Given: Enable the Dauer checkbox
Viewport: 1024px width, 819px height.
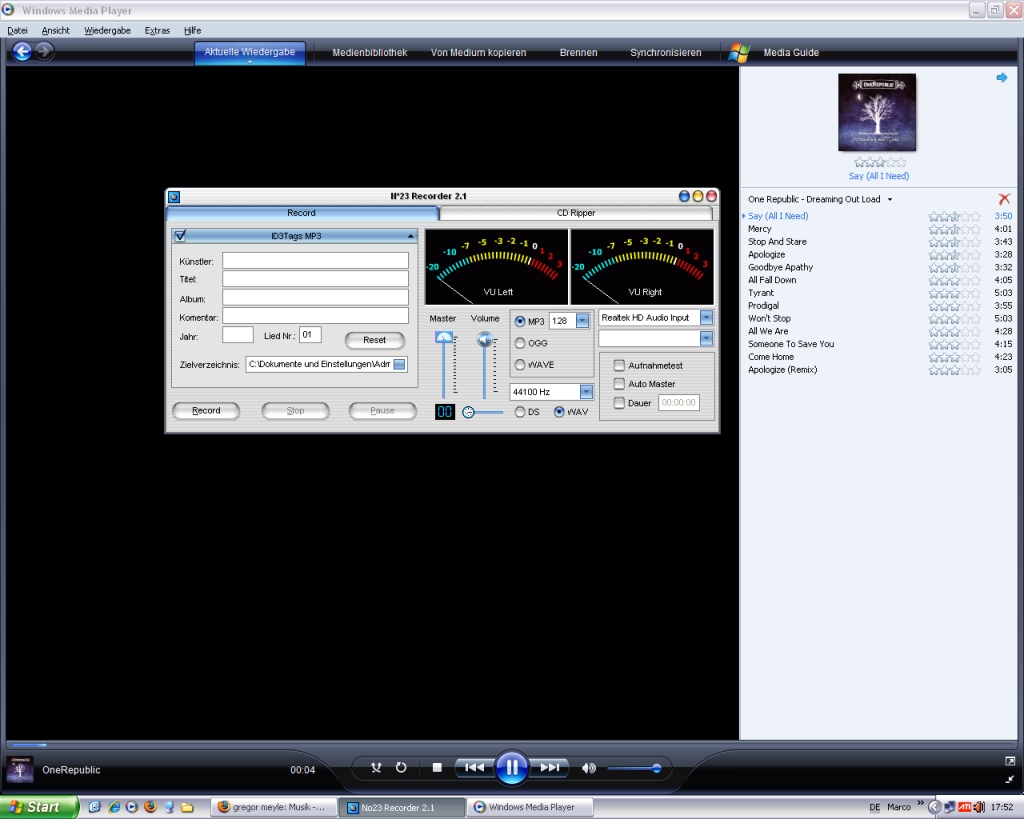Looking at the screenshot, I should point(619,403).
